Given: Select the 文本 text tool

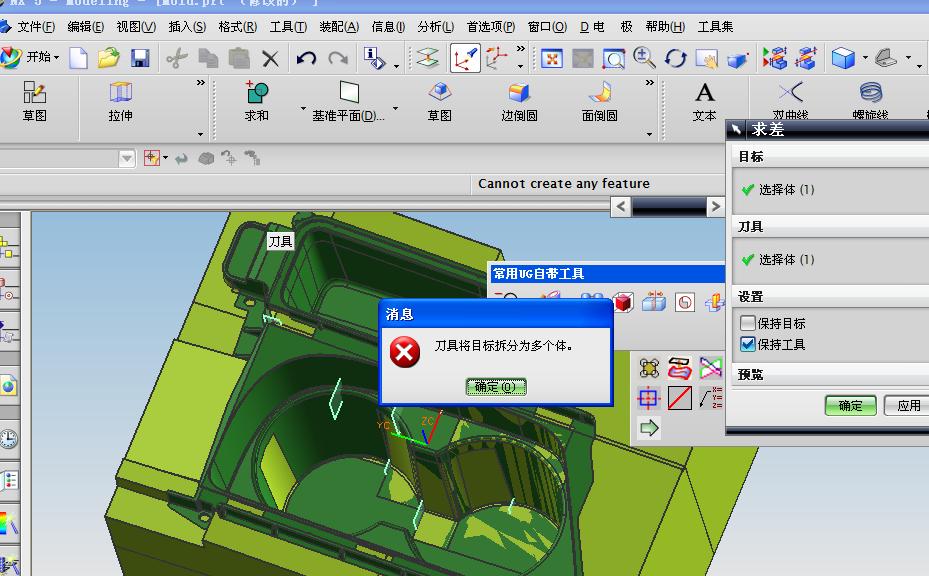Looking at the screenshot, I should click(704, 101).
